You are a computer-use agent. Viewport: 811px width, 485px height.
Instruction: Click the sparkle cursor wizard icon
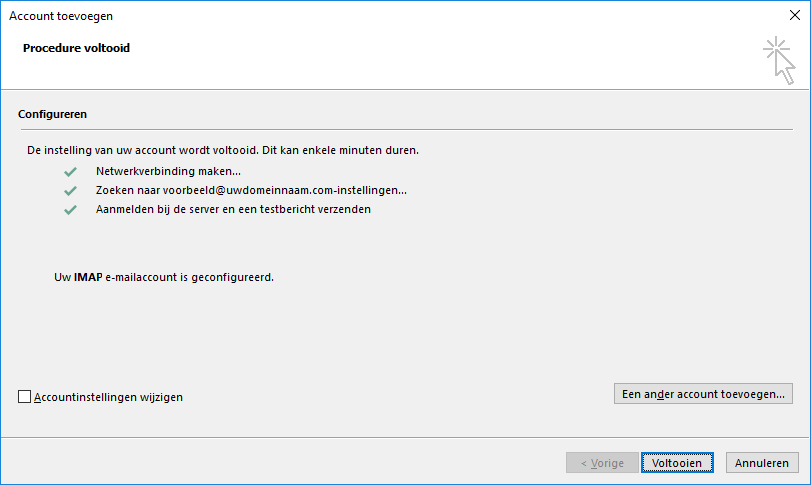779,60
